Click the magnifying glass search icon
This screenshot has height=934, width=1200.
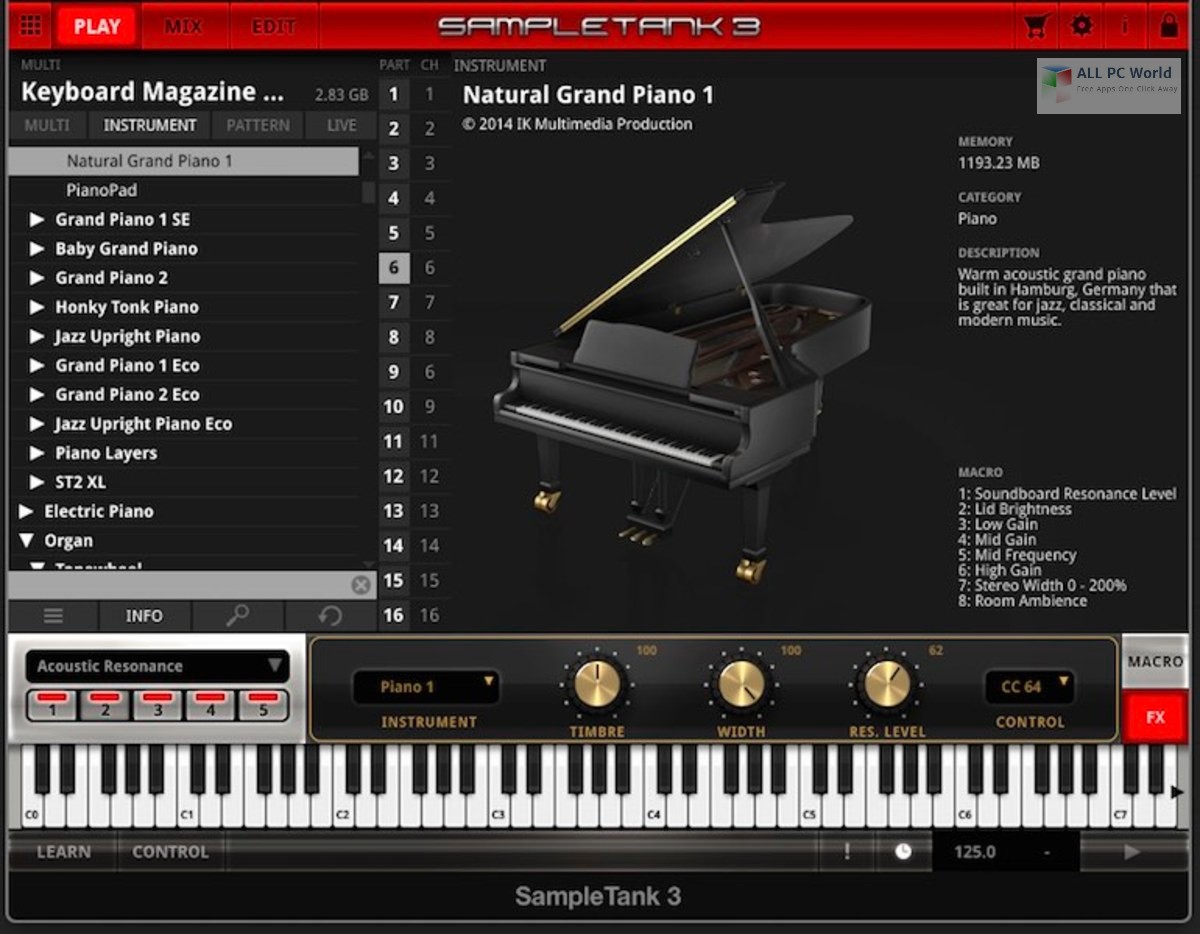tap(237, 616)
